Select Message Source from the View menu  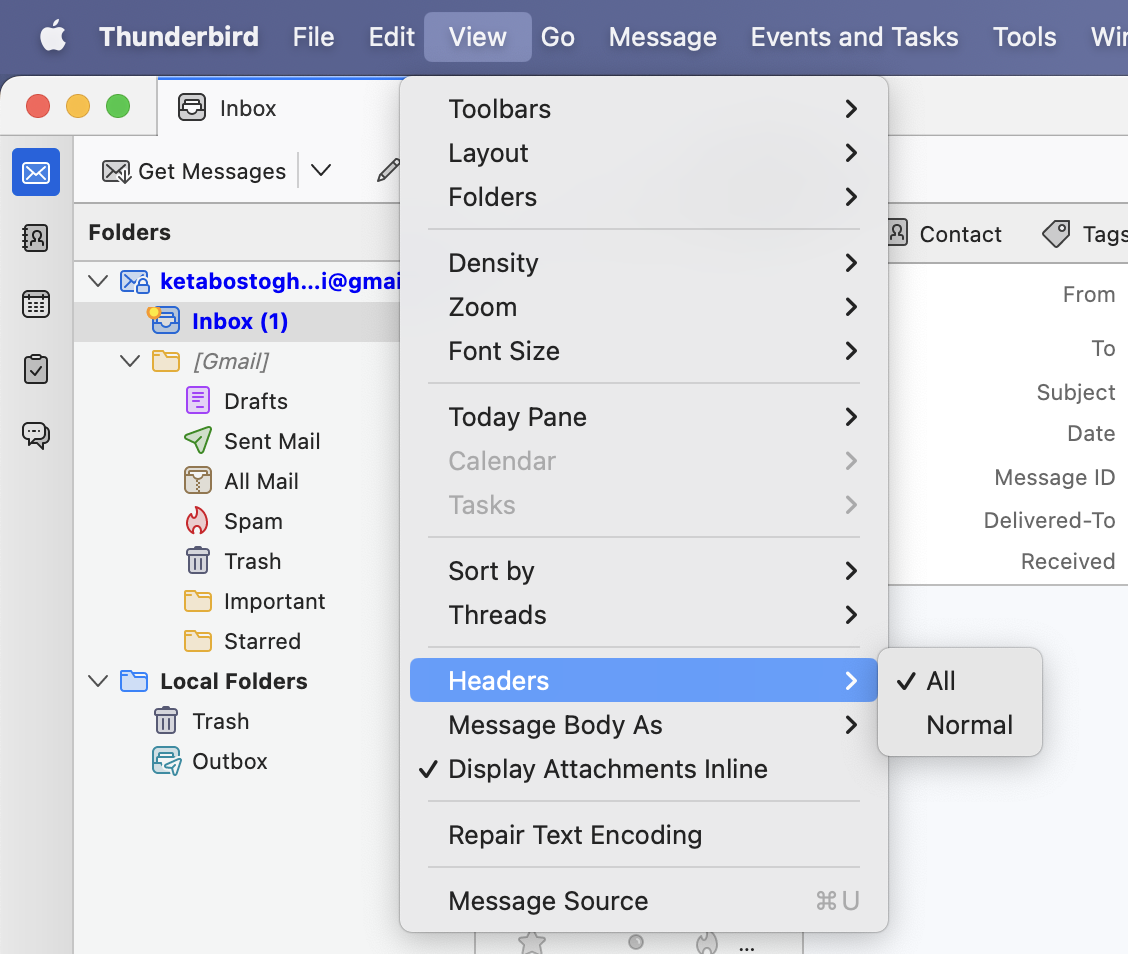click(548, 900)
